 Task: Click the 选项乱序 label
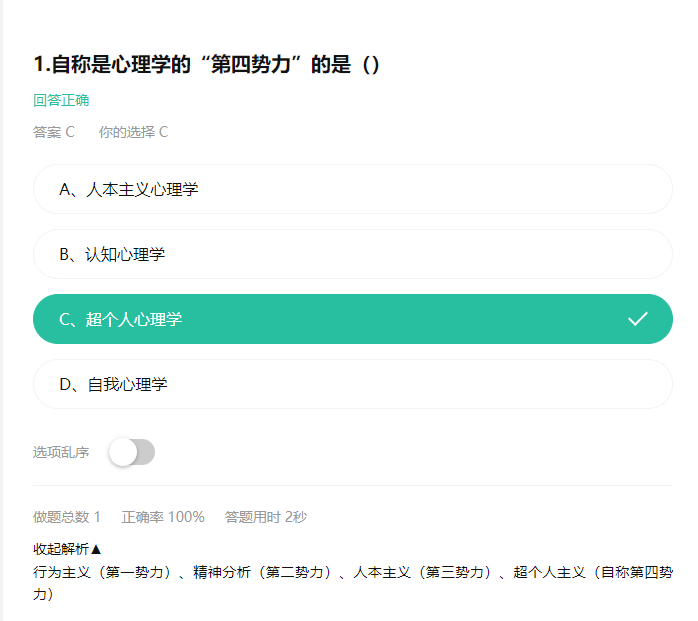[61, 452]
